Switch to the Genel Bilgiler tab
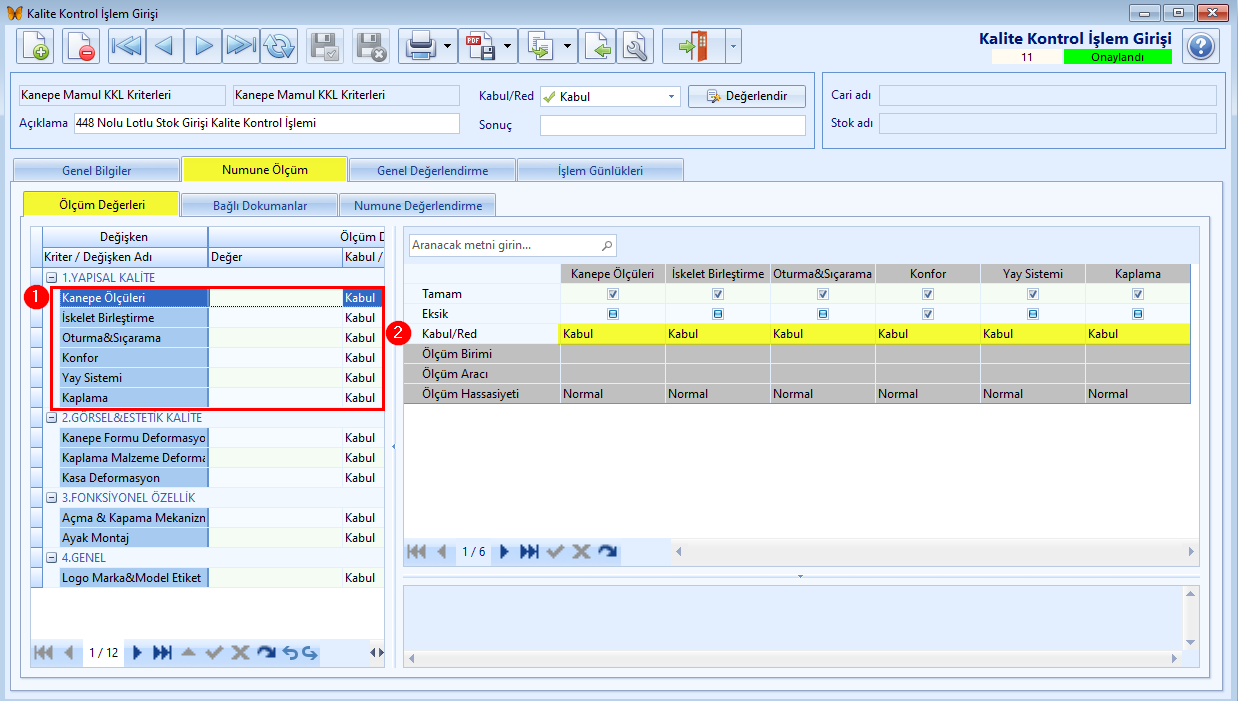The width and height of the screenshot is (1238, 701). tap(97, 170)
